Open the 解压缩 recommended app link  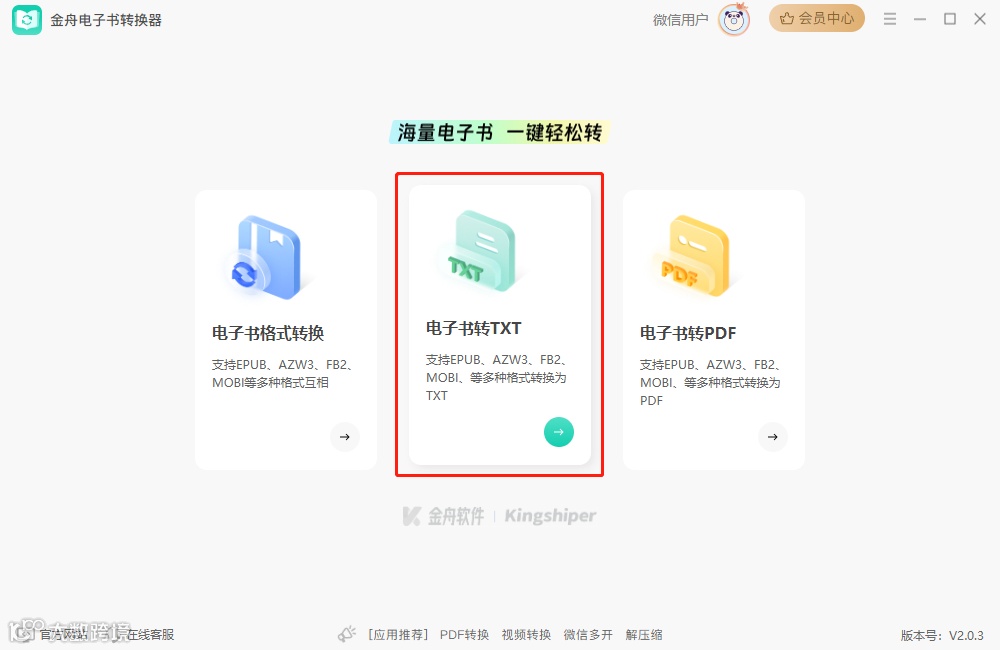(x=643, y=635)
